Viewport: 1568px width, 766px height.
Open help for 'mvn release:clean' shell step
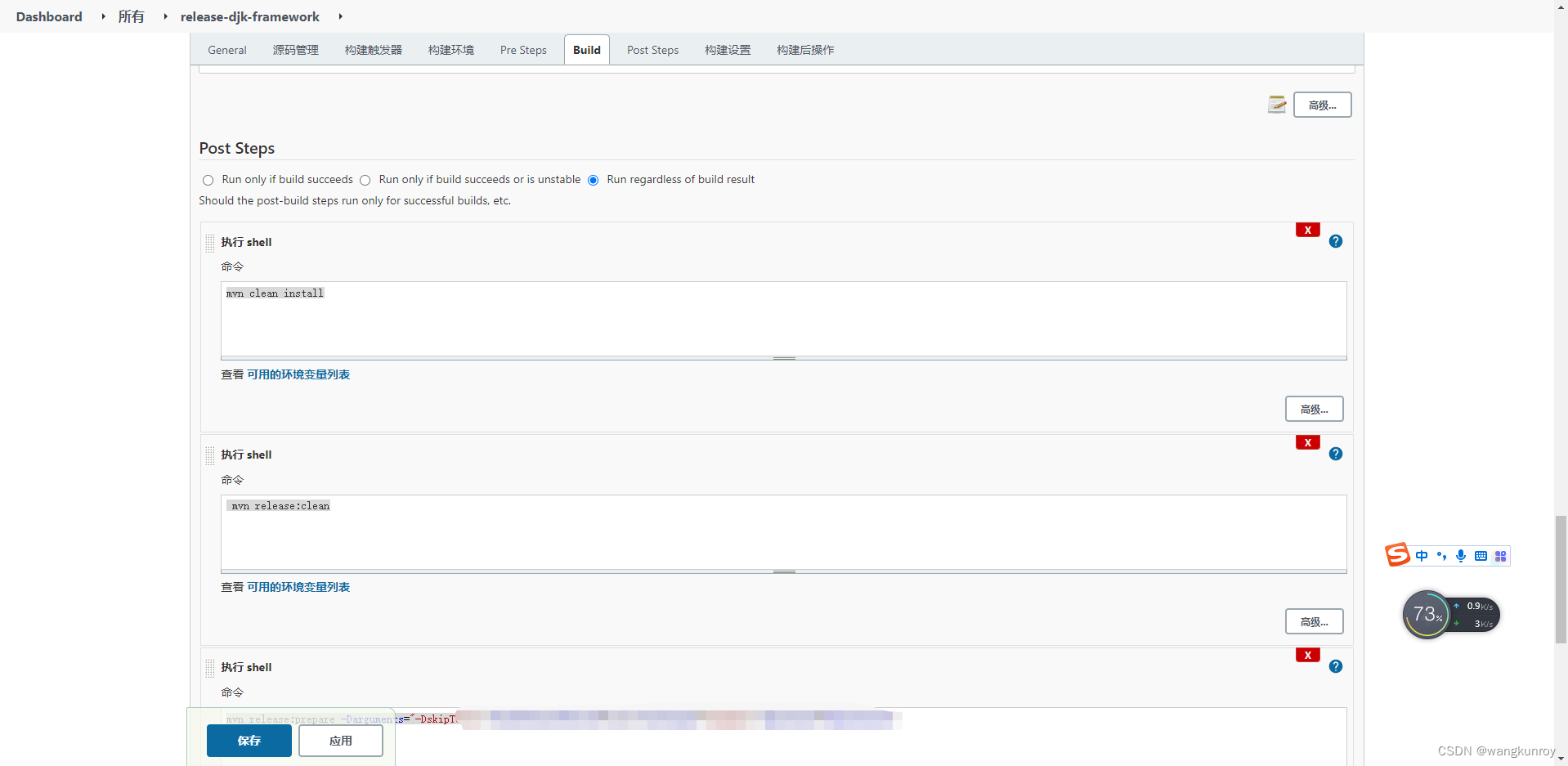click(x=1335, y=454)
